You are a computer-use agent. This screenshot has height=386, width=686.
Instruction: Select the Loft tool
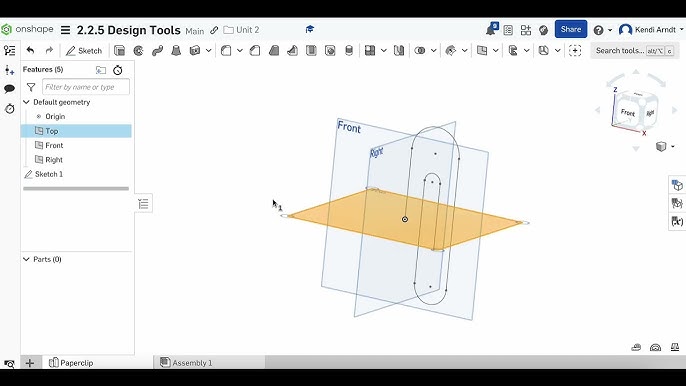coord(176,51)
